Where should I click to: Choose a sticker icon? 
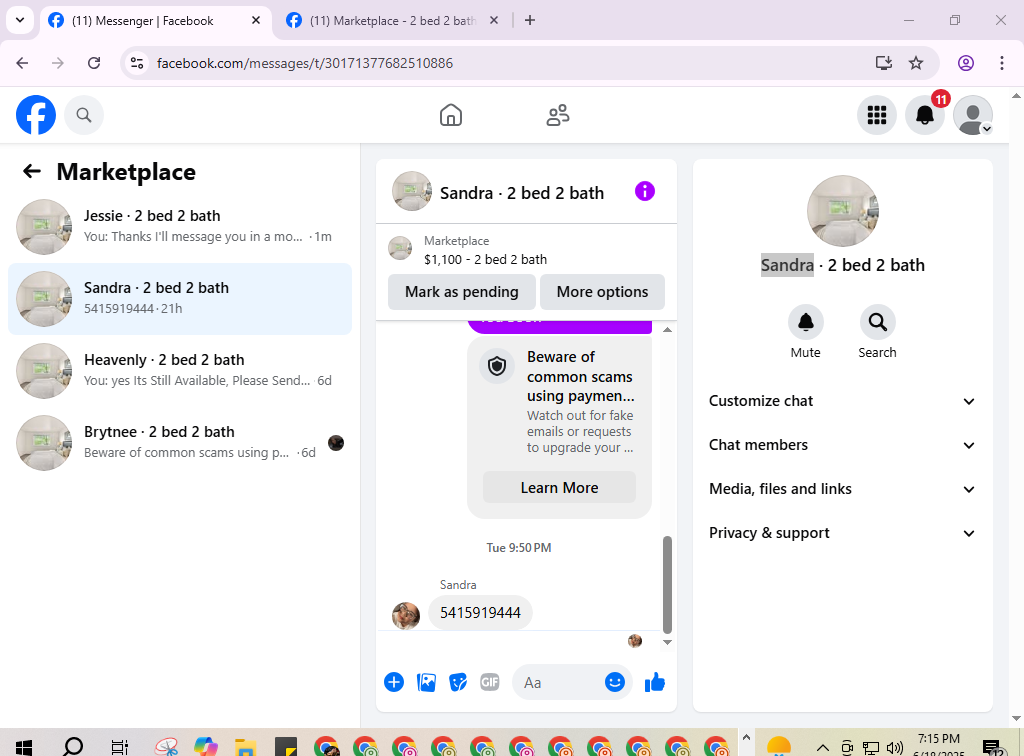[458, 682]
